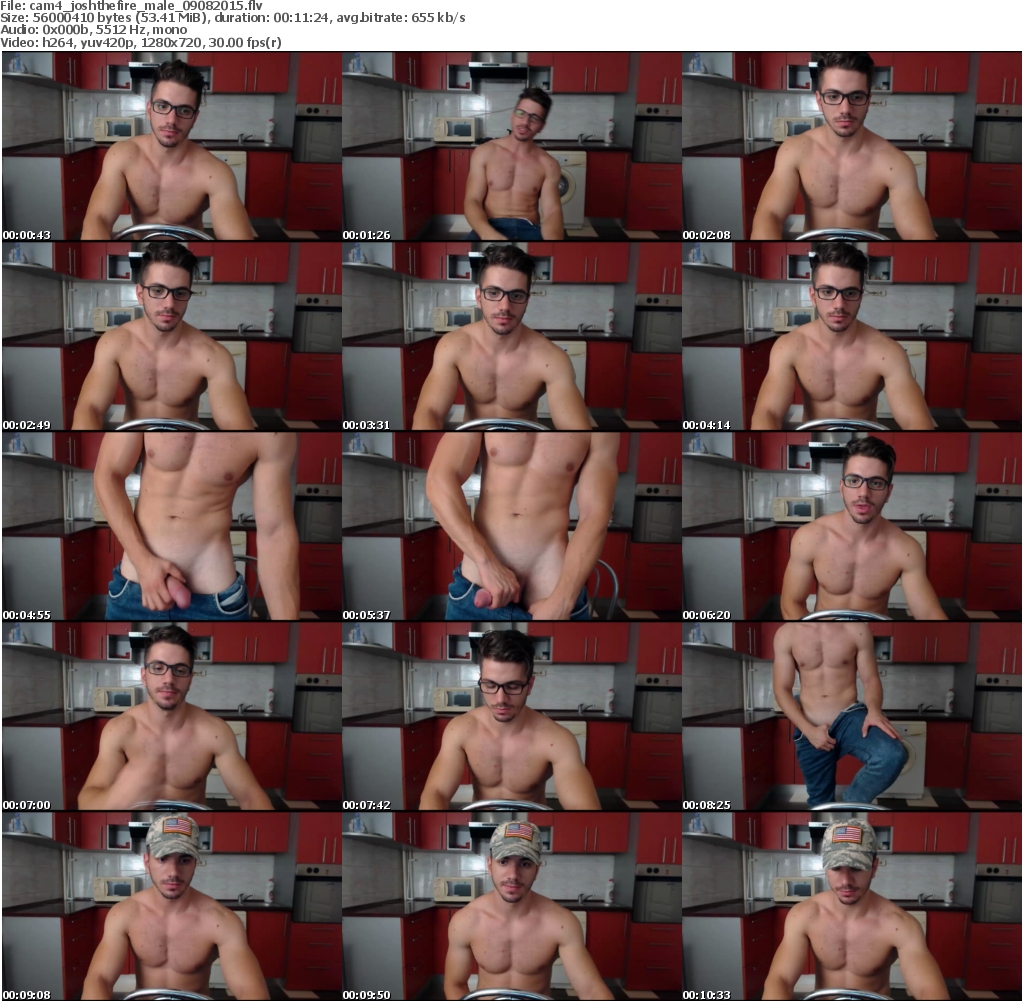Choose the frame stamped 00:06:20

pos(852,526)
